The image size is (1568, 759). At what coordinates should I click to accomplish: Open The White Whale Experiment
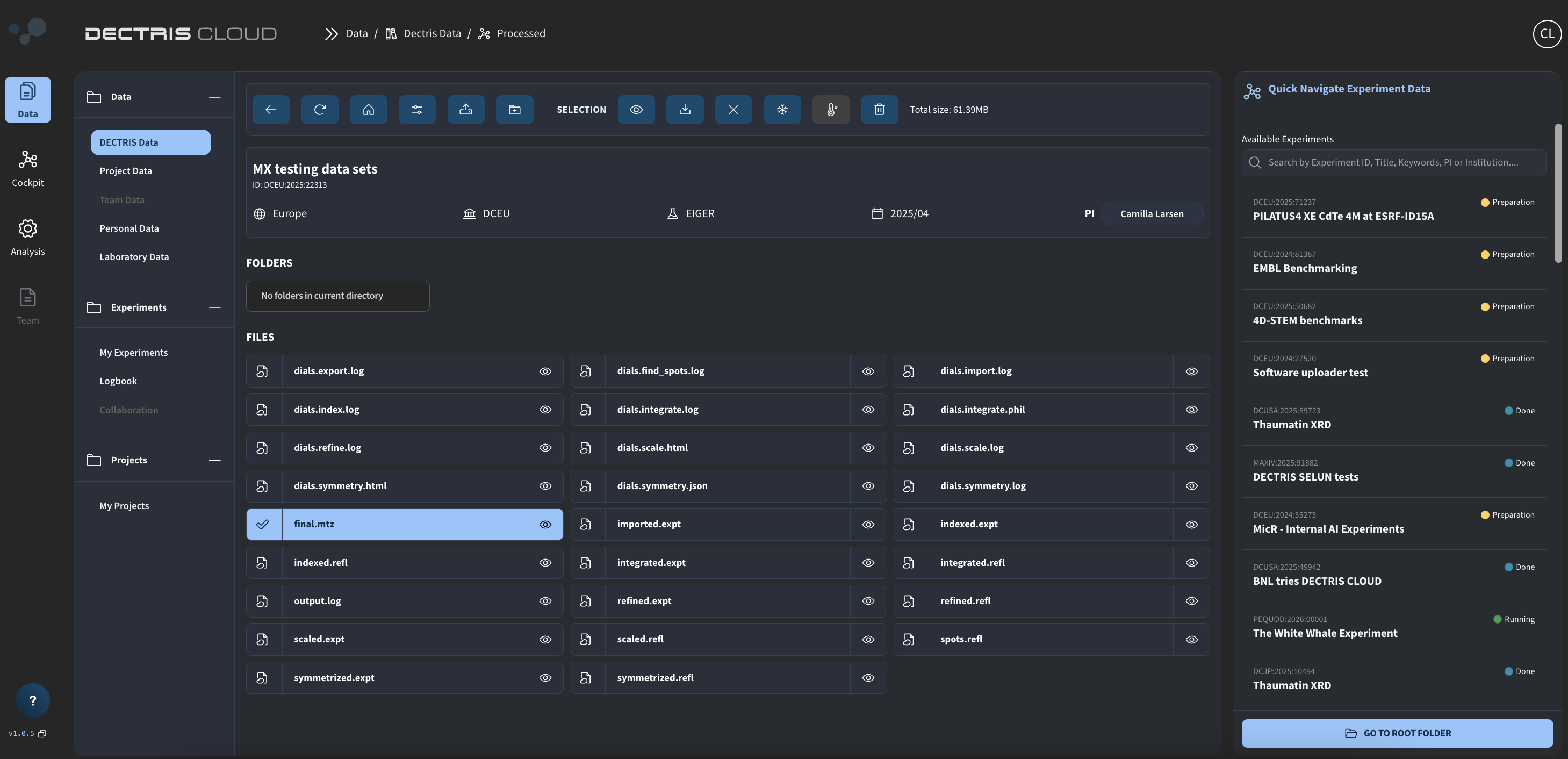(x=1393, y=628)
